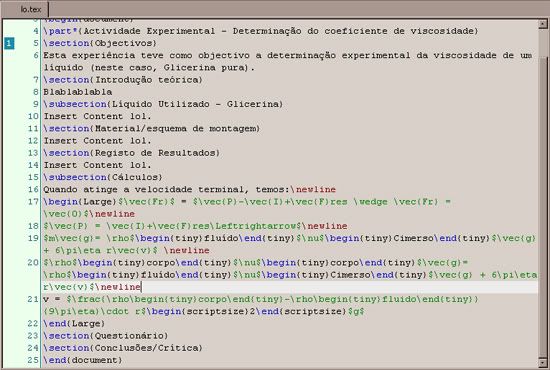Viewport: 550px width, 370px height.
Task: Click Registo de Resultados section title
Action: point(155,153)
